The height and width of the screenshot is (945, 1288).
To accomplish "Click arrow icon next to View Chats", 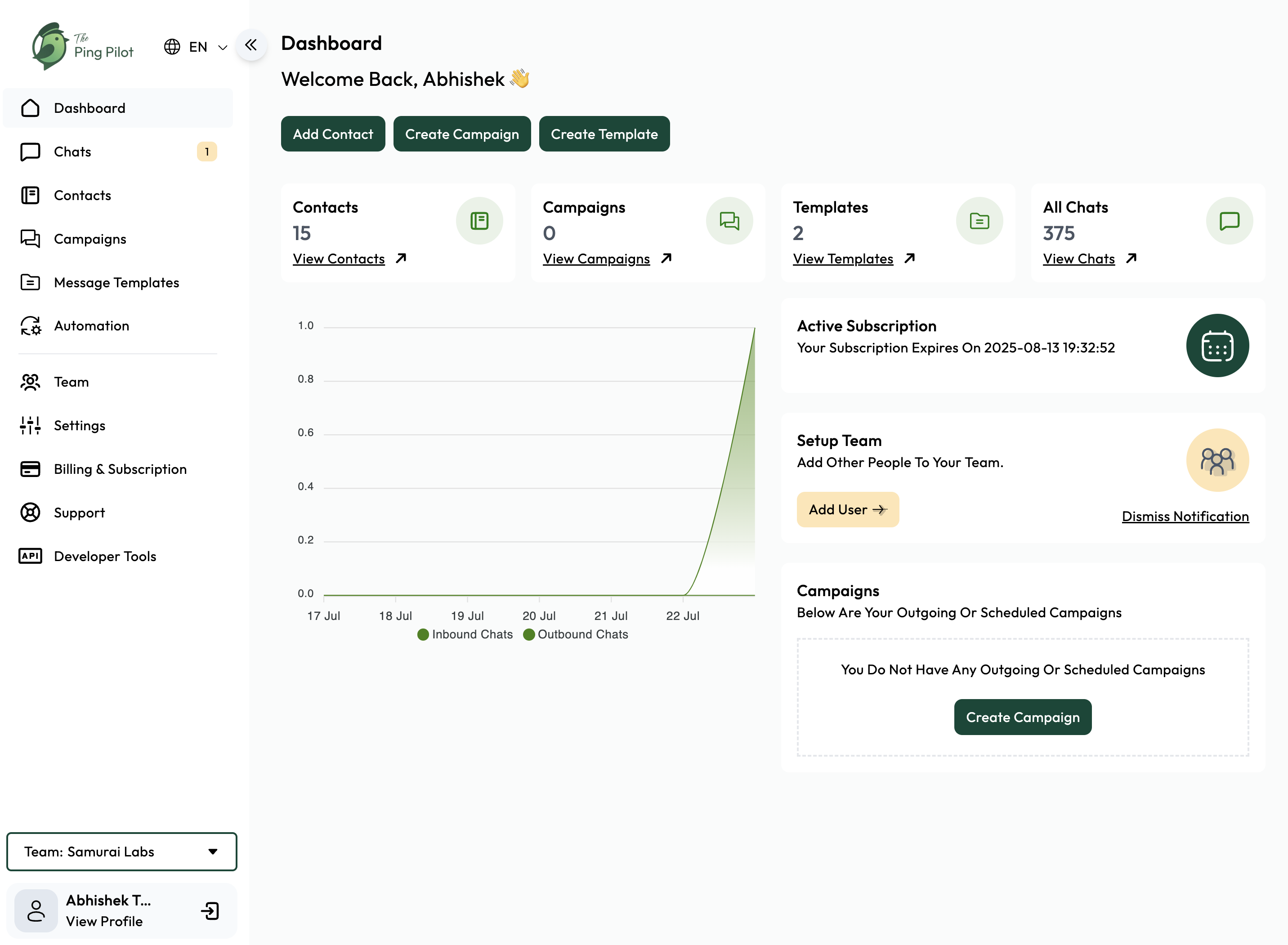I will pyautogui.click(x=1131, y=259).
